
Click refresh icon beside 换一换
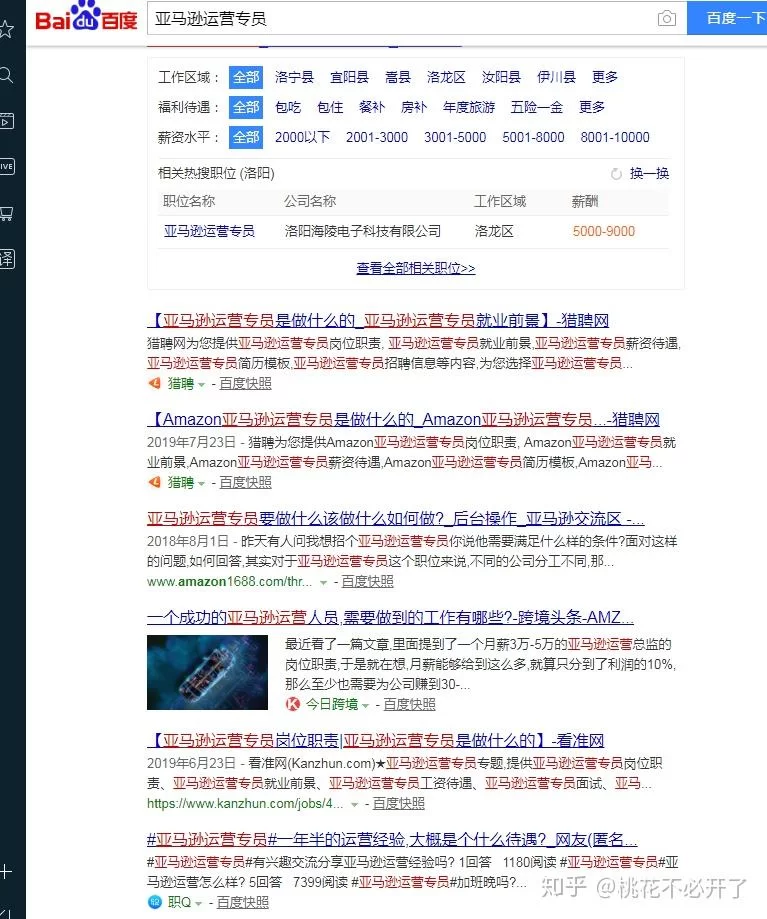tap(616, 173)
